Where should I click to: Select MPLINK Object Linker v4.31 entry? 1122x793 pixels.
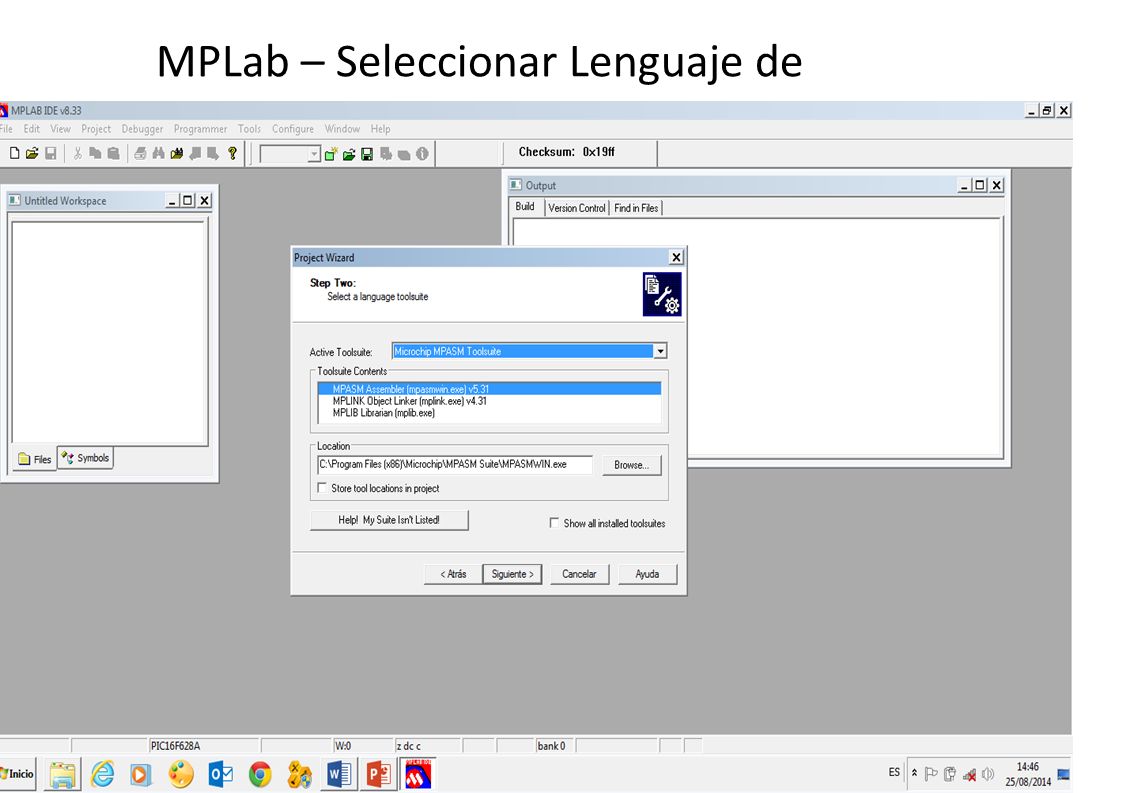[x=489, y=401]
